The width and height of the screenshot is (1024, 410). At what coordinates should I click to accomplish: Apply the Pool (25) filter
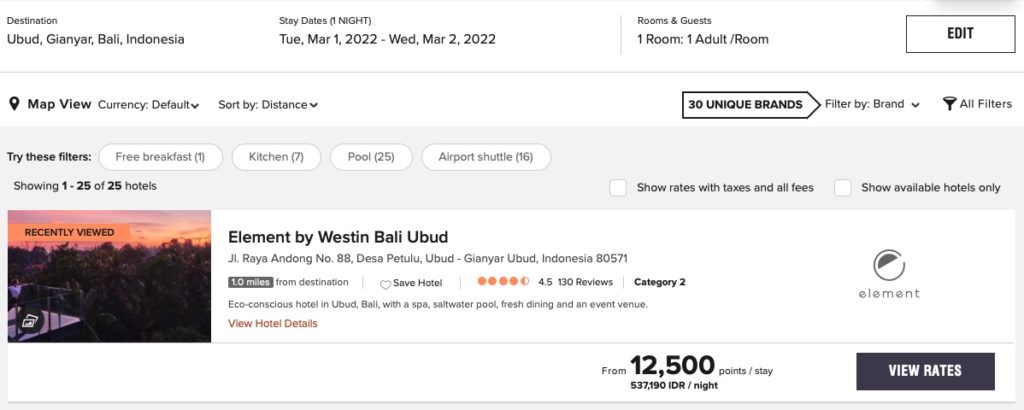(371, 157)
